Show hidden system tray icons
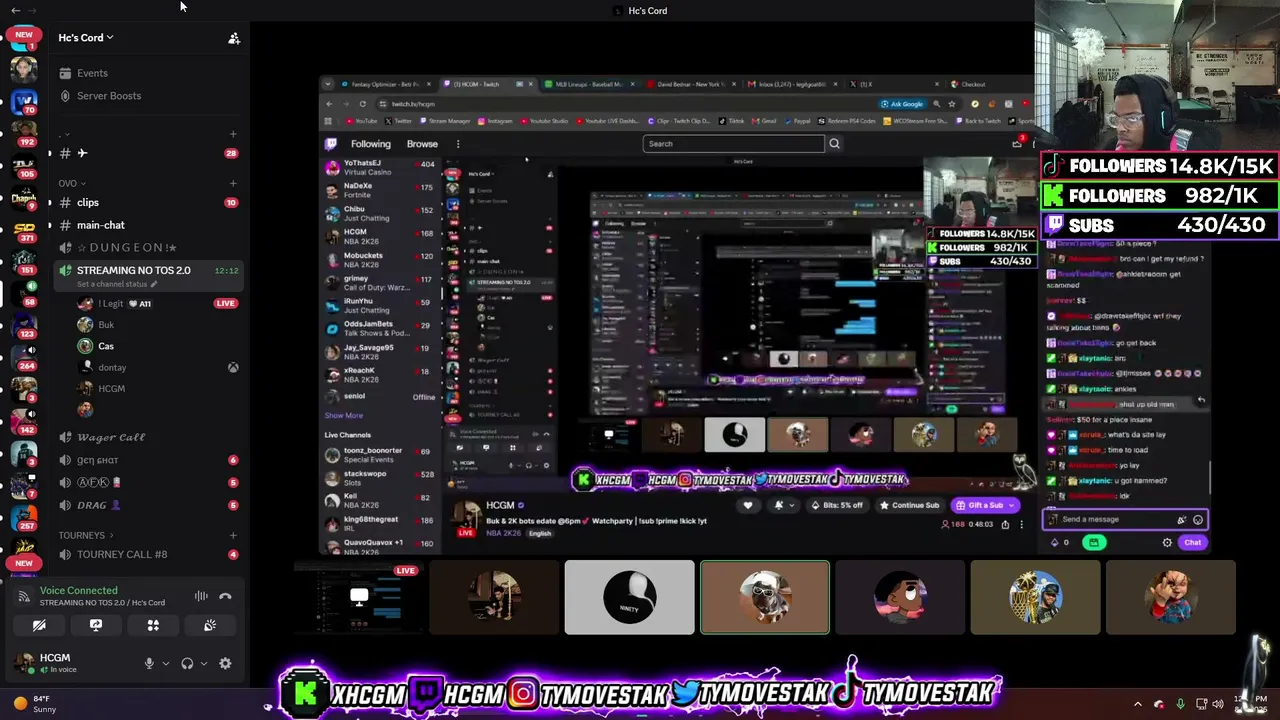Viewport: 1280px width, 720px height. coord(1137,704)
